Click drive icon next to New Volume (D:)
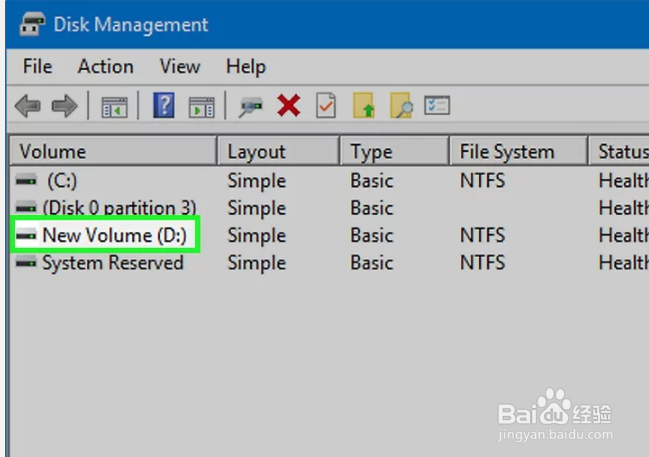This screenshot has width=649, height=457. click(26, 235)
